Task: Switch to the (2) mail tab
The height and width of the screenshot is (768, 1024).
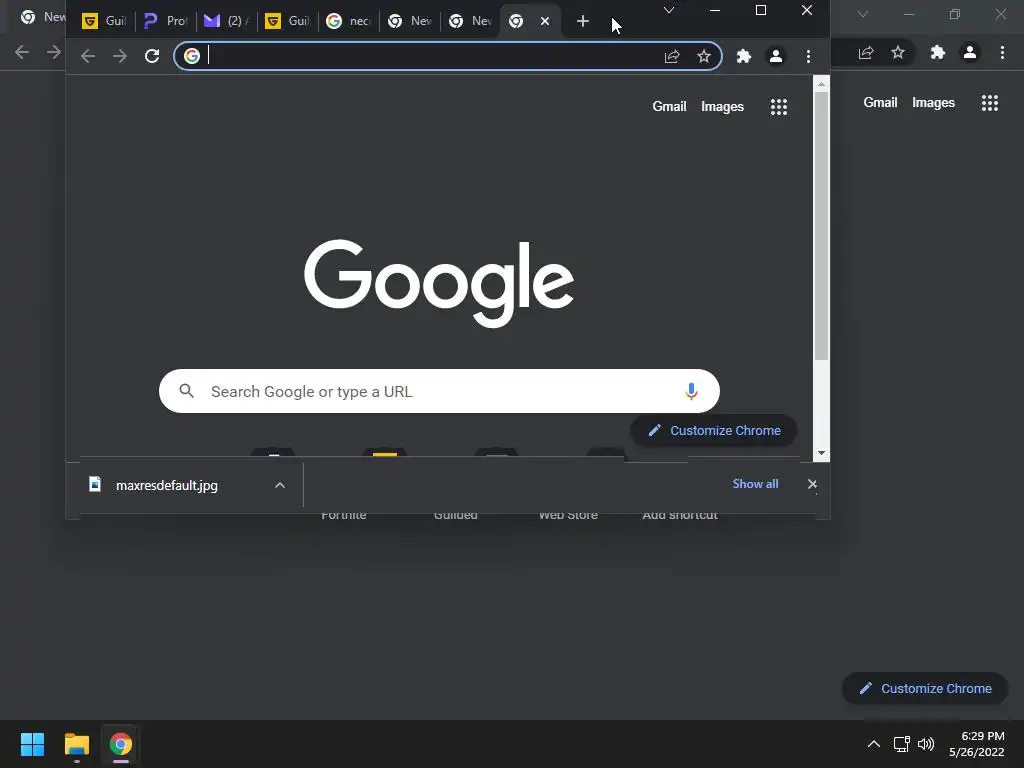Action: [226, 22]
